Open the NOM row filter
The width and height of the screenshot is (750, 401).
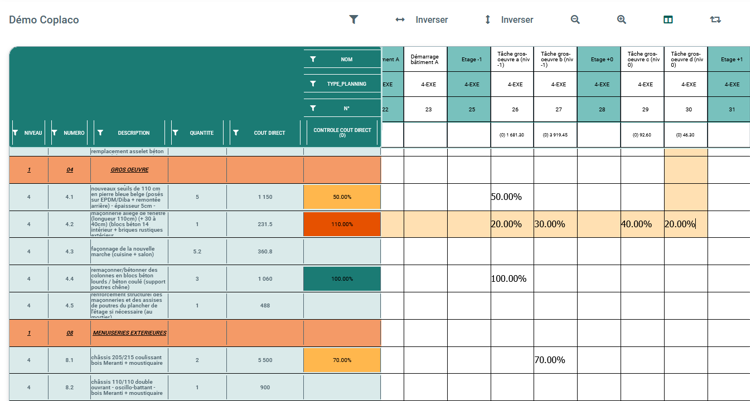[x=313, y=59]
